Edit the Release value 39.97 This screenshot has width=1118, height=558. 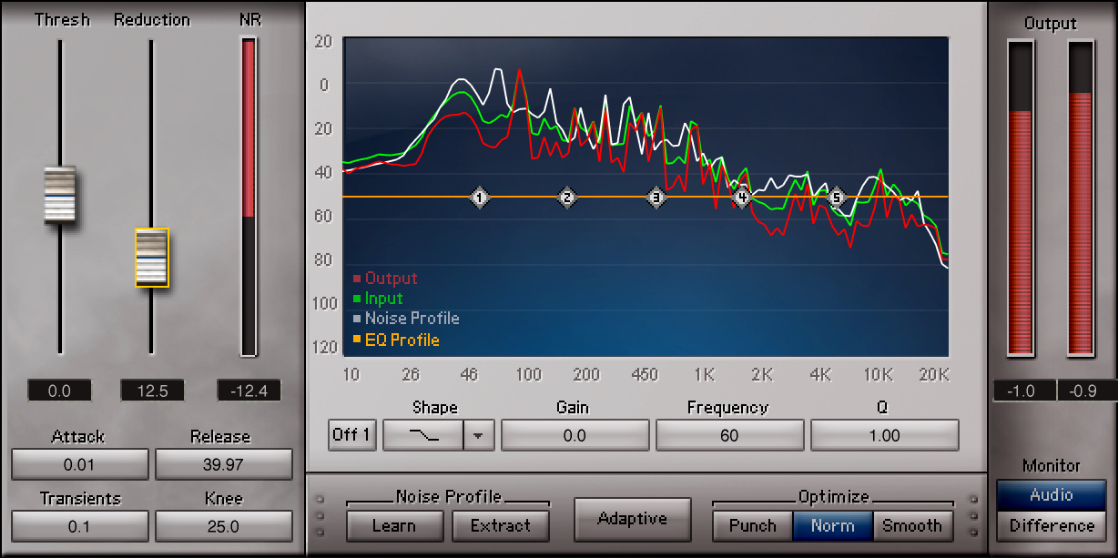pos(224,465)
